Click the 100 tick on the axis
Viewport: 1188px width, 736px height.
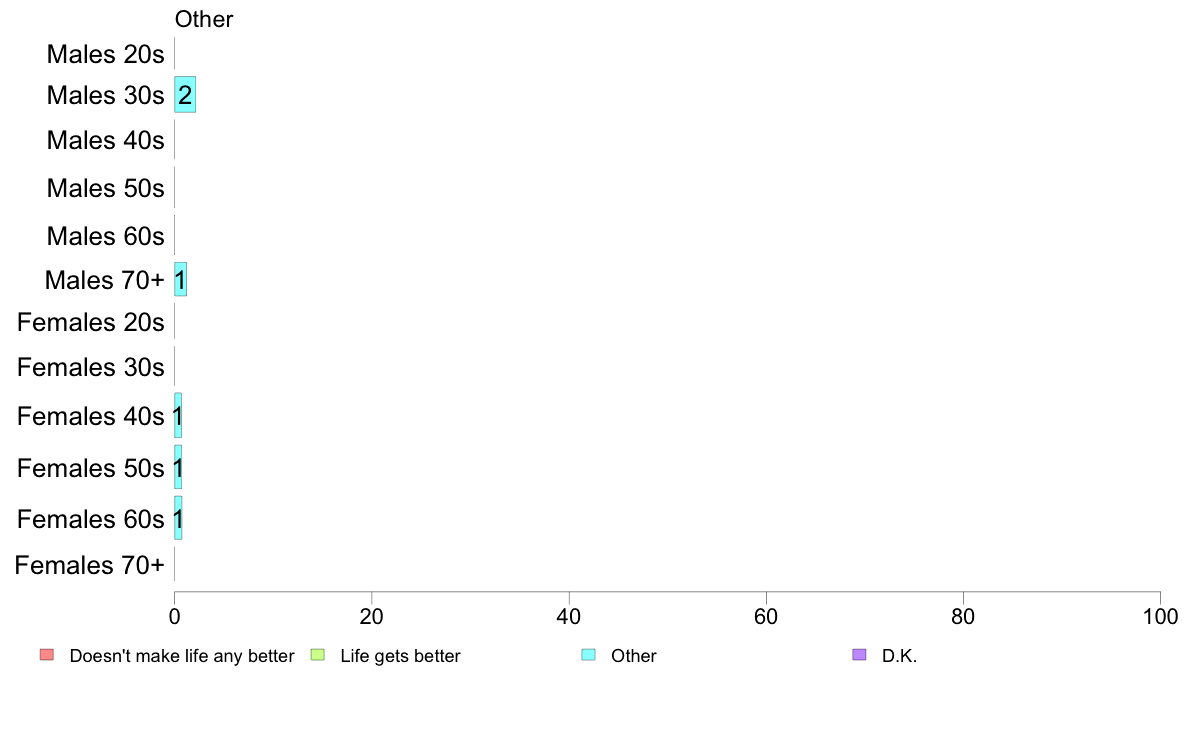(x=1160, y=616)
